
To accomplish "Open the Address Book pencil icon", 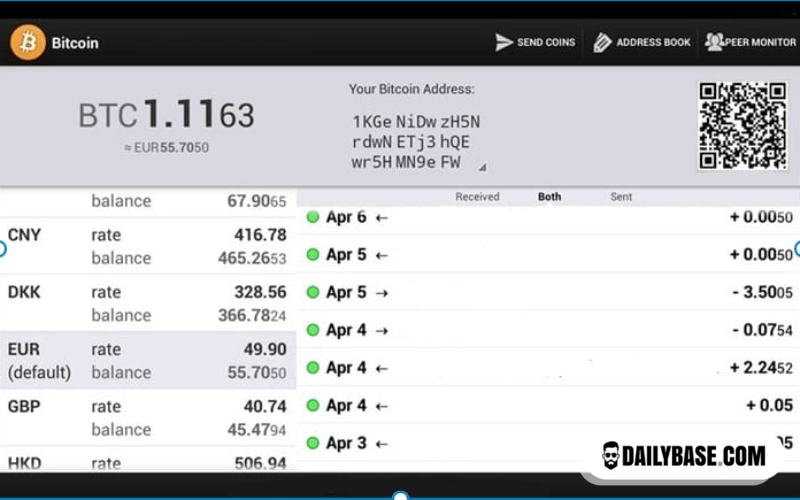I will click(x=602, y=43).
